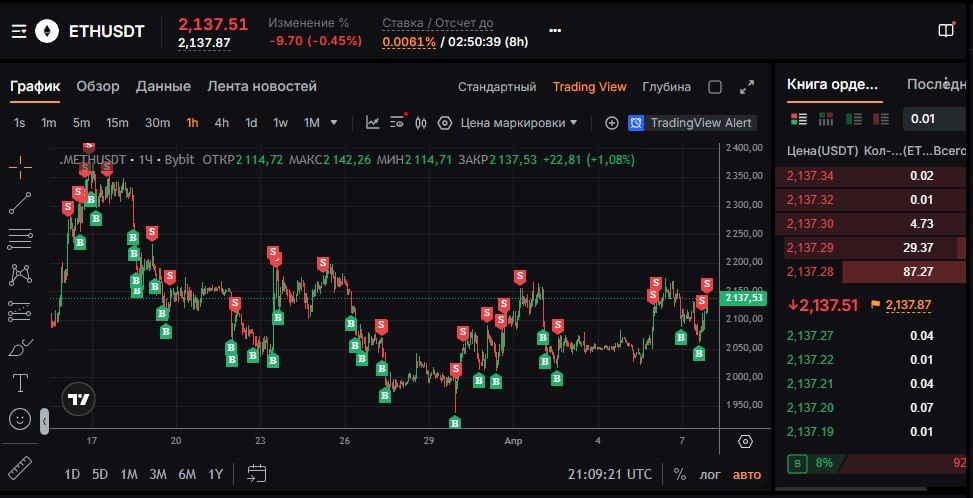Click ask price 2,137.28 in order book

(810, 271)
